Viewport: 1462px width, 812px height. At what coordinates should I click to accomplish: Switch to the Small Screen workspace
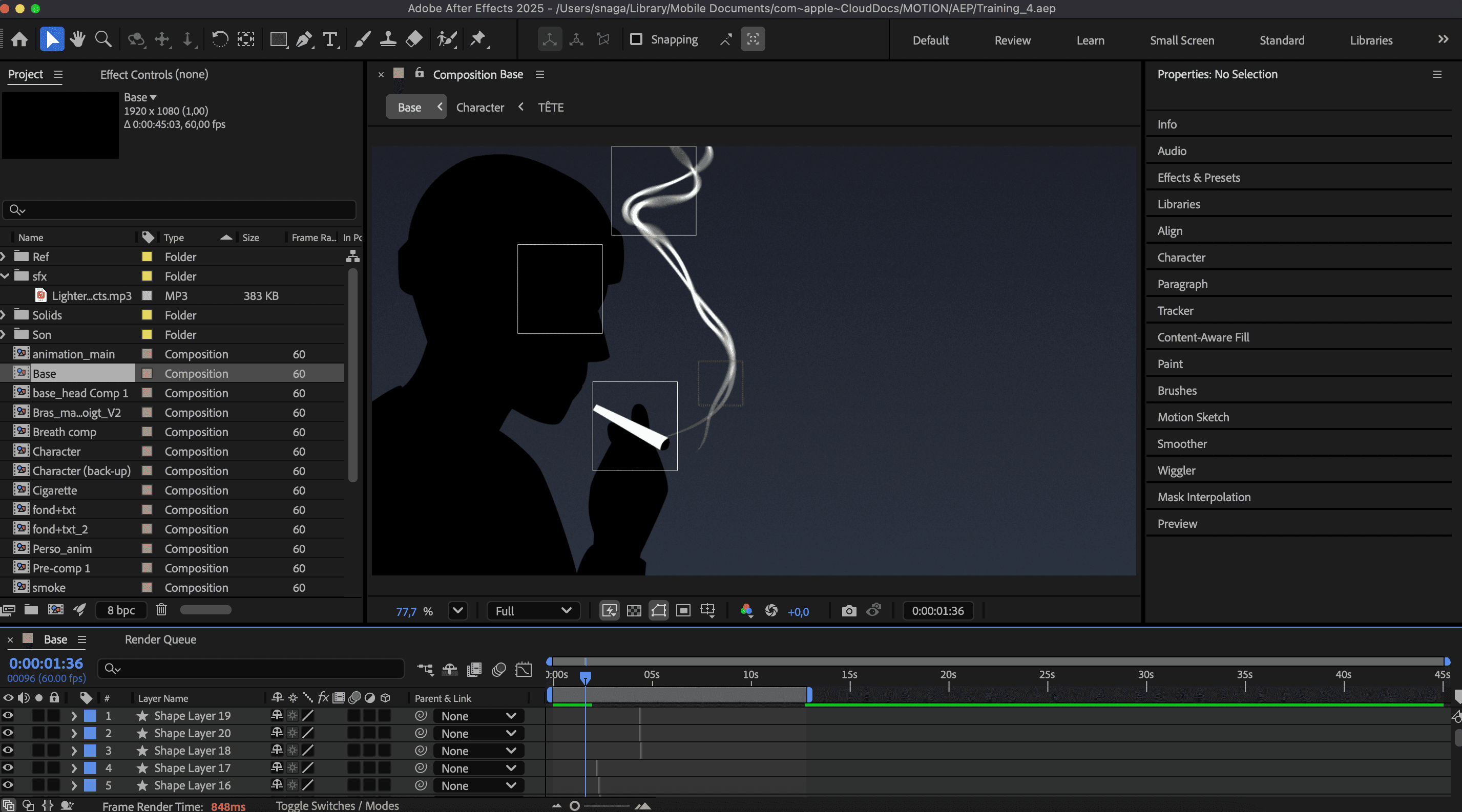[x=1182, y=40]
